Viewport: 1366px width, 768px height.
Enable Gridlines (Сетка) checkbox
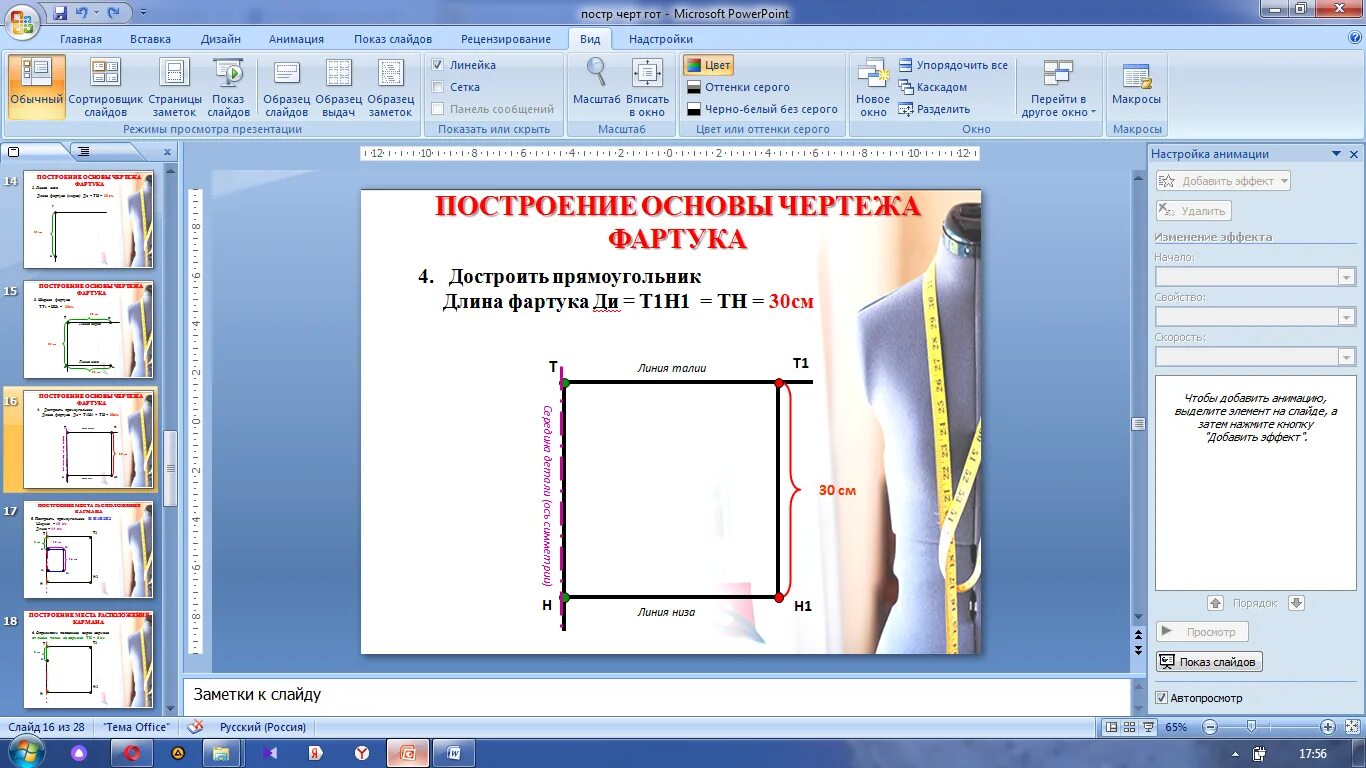437,87
